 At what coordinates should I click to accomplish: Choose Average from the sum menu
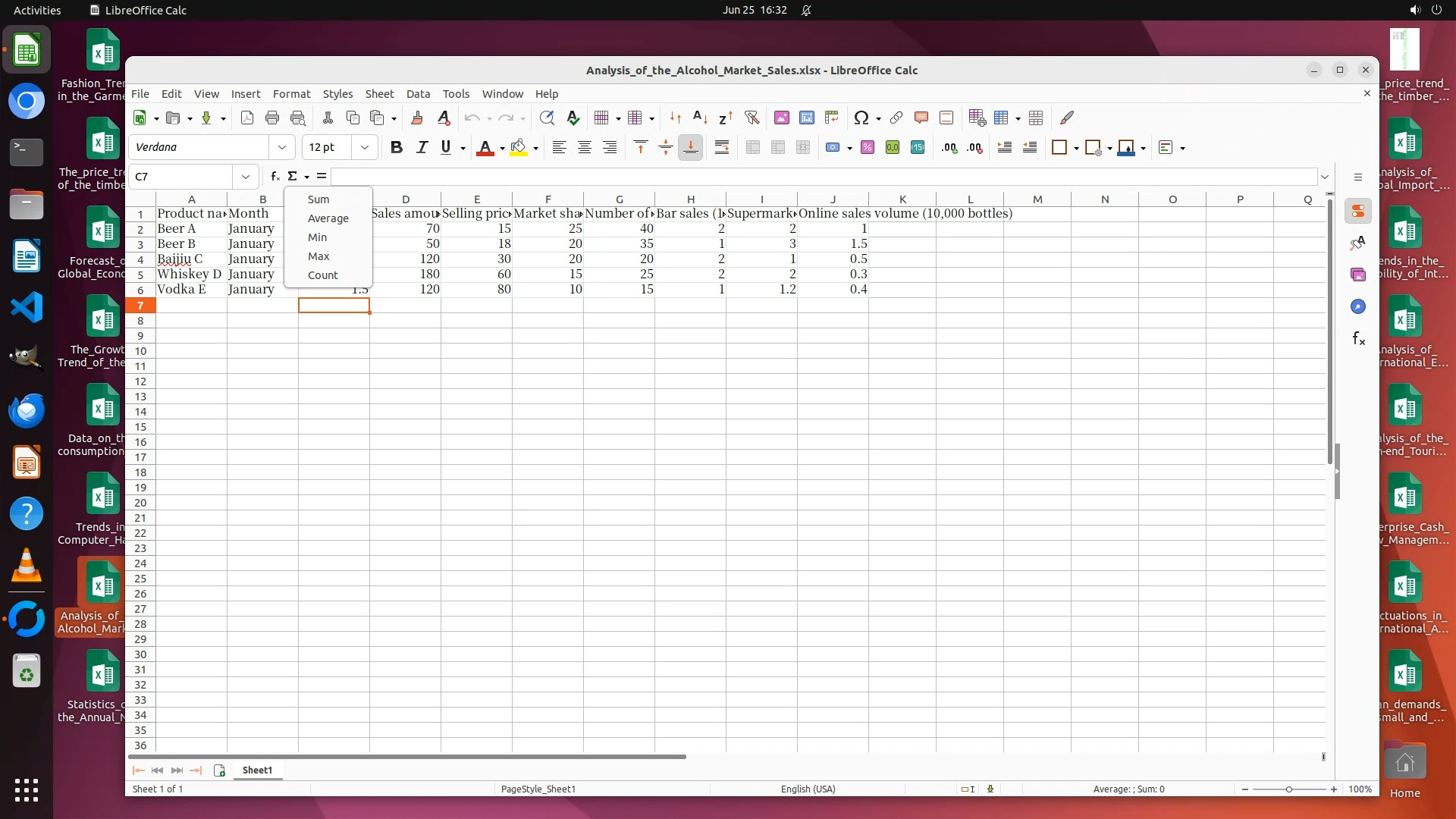tap(328, 218)
